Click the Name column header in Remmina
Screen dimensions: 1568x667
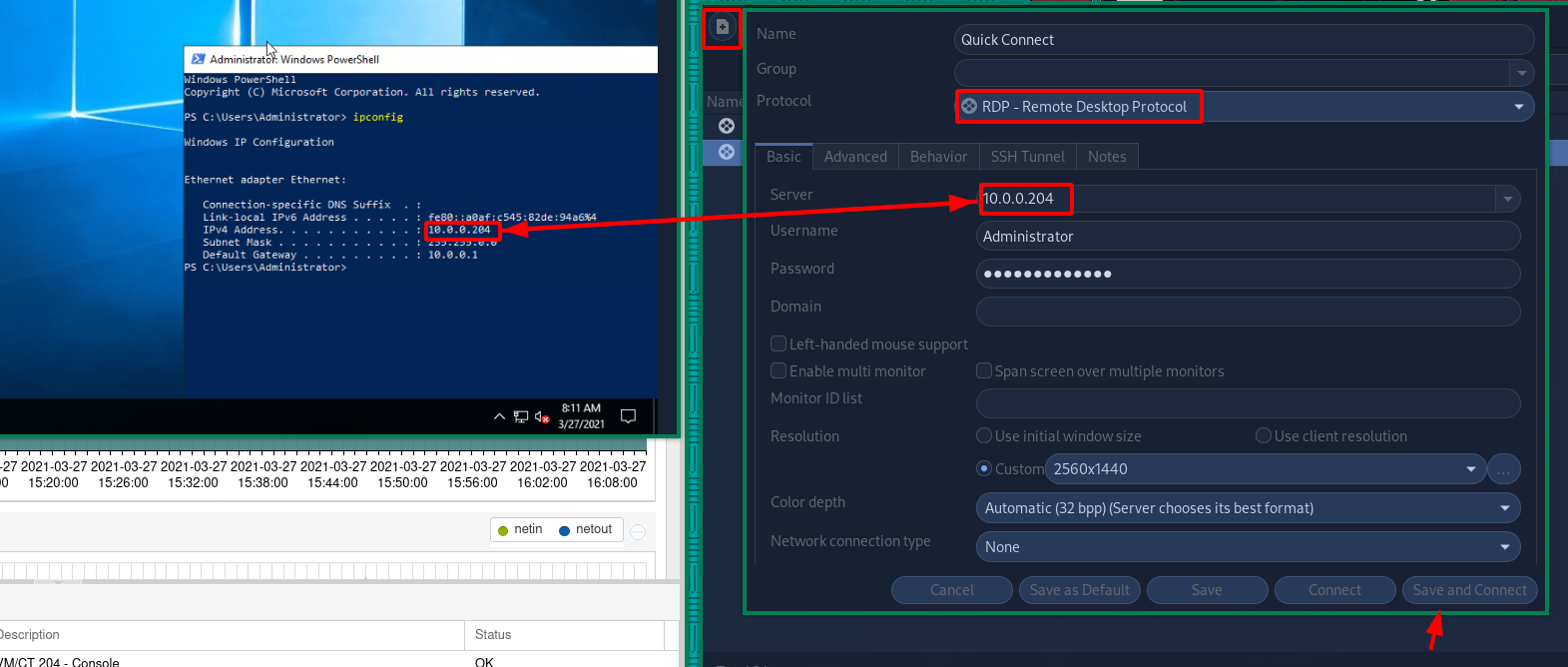click(725, 102)
